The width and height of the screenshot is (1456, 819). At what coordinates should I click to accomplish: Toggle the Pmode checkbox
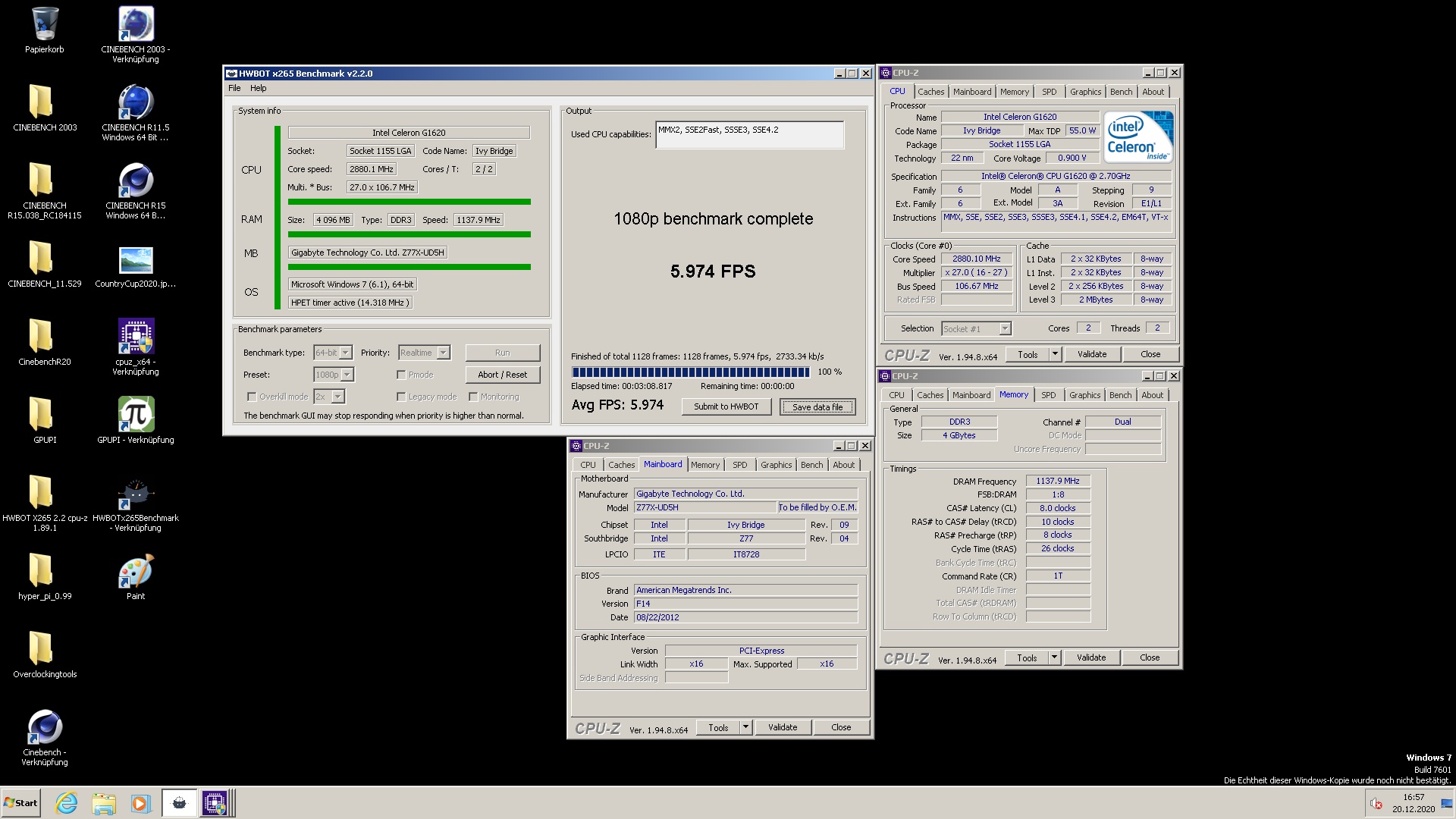tap(401, 375)
